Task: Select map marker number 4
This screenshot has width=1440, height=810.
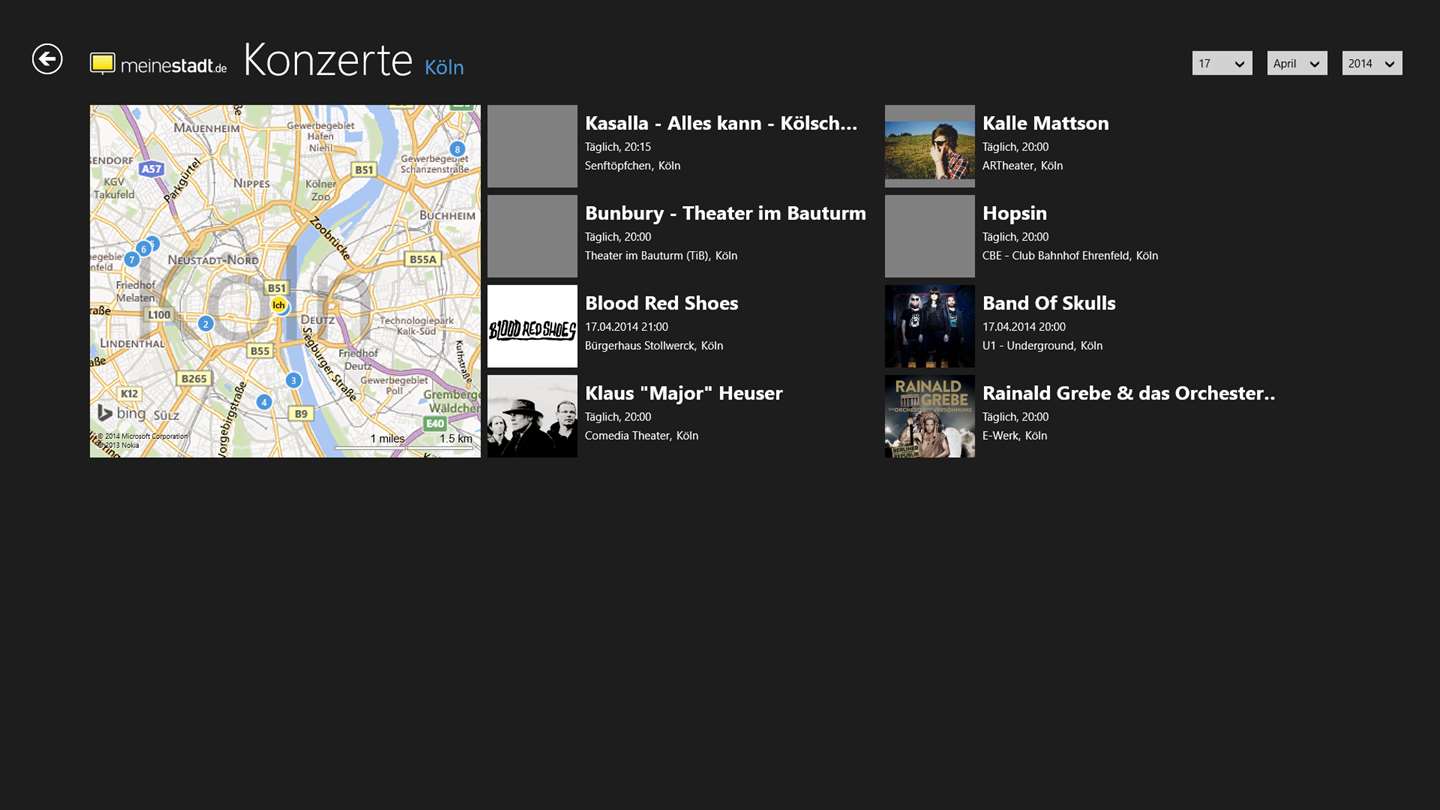Action: (x=263, y=401)
